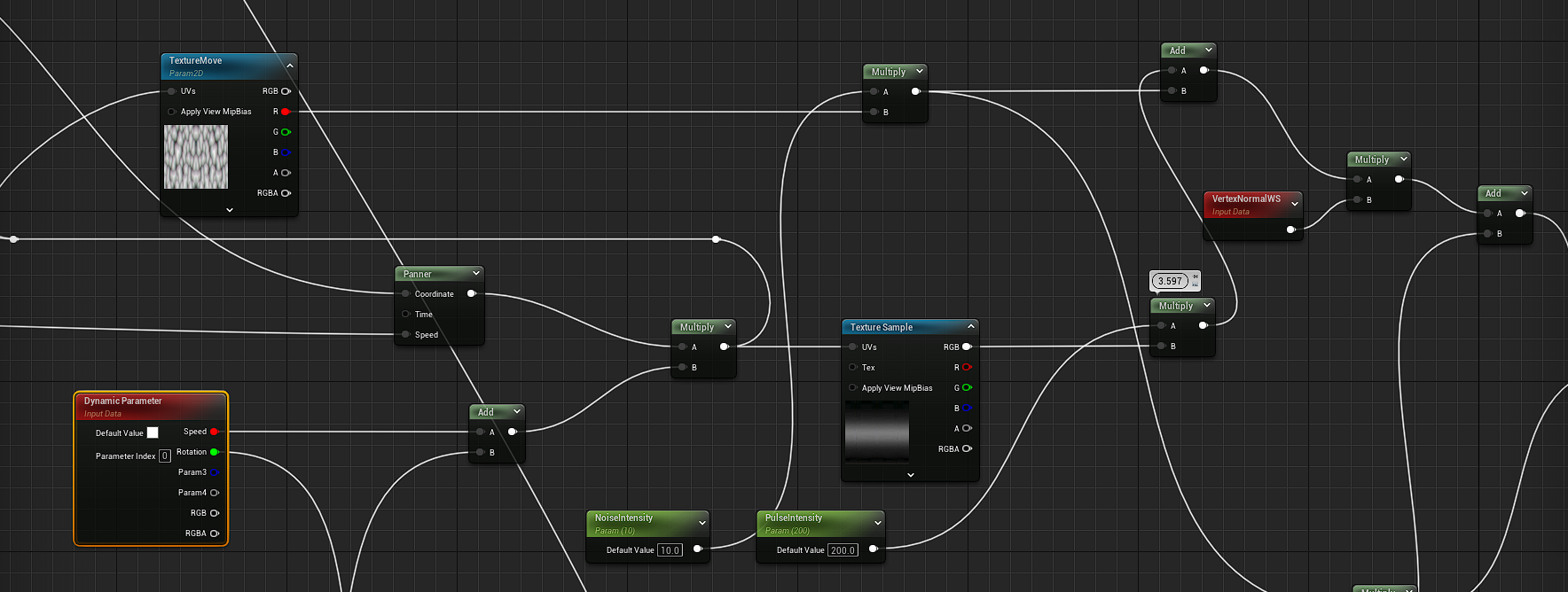Click Apply View MipBias pin on TextureMove
The width and height of the screenshot is (1568, 592).
point(171,112)
